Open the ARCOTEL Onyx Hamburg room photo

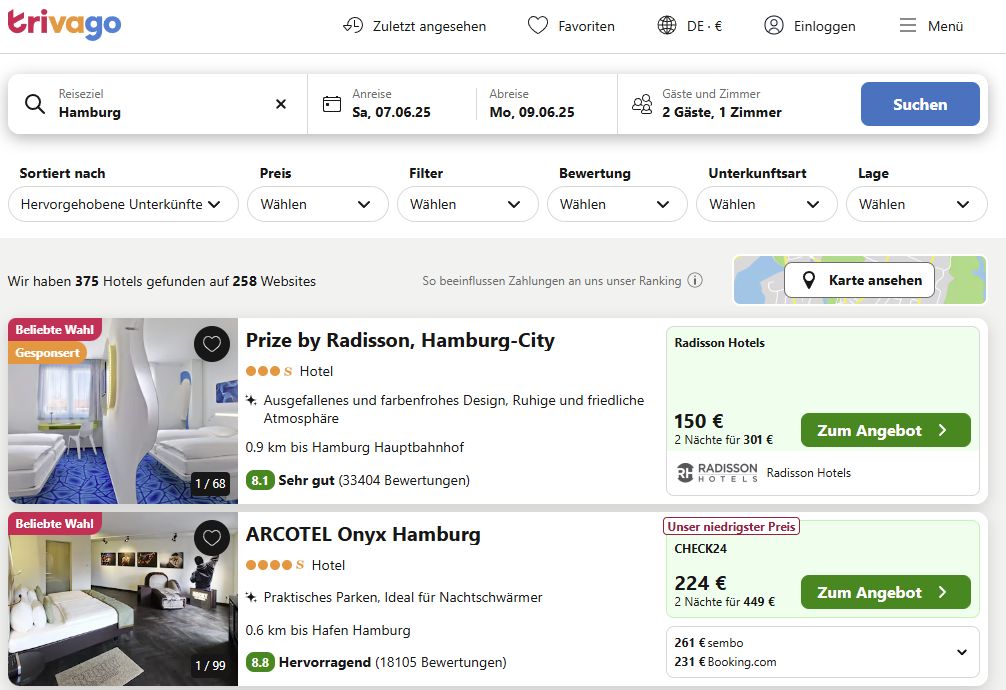123,599
